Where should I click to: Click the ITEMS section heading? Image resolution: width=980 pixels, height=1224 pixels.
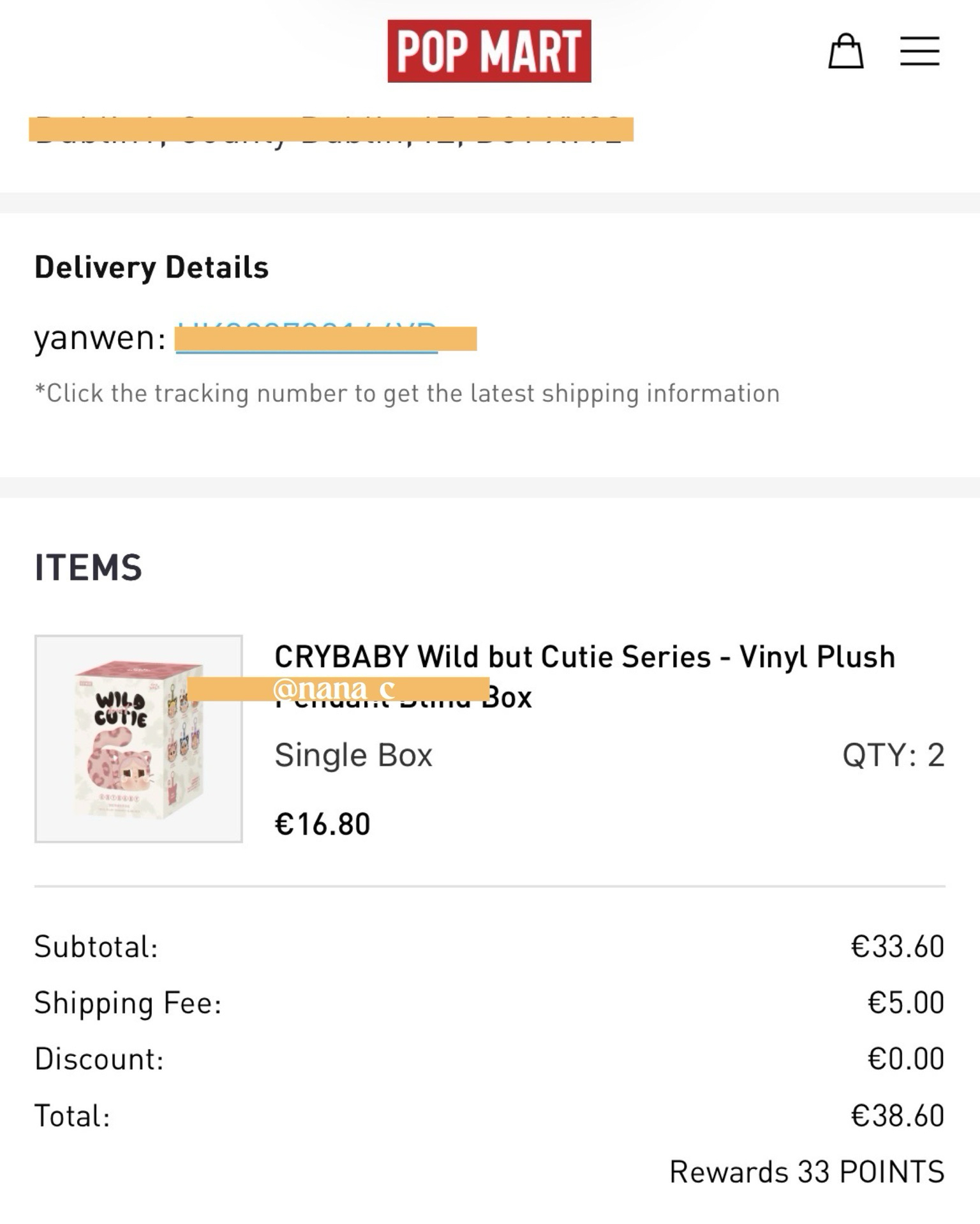88,567
